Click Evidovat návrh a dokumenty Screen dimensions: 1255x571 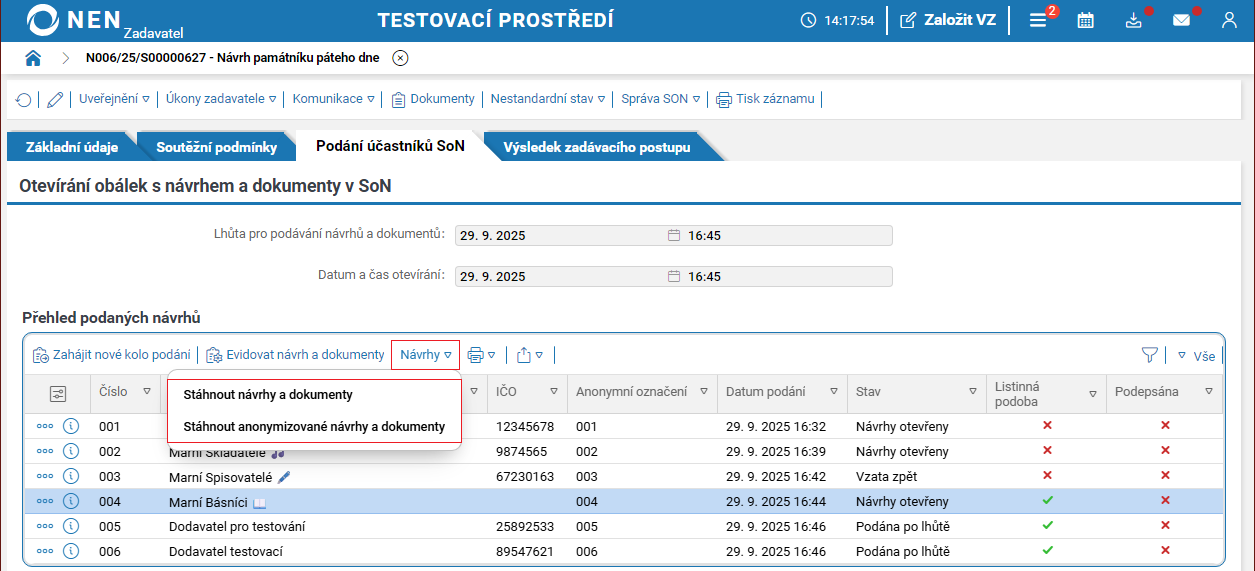tap(296, 355)
